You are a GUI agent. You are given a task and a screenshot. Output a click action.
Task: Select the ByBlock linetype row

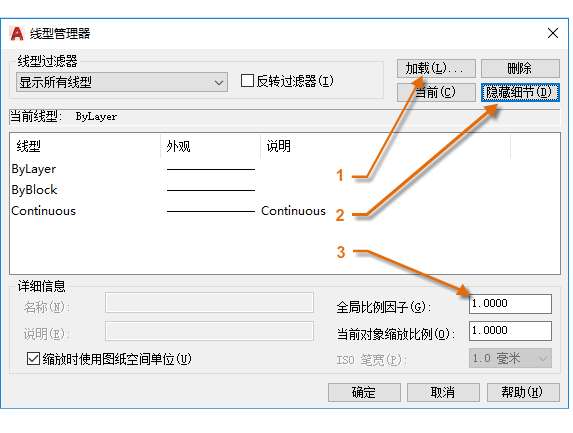point(285,190)
